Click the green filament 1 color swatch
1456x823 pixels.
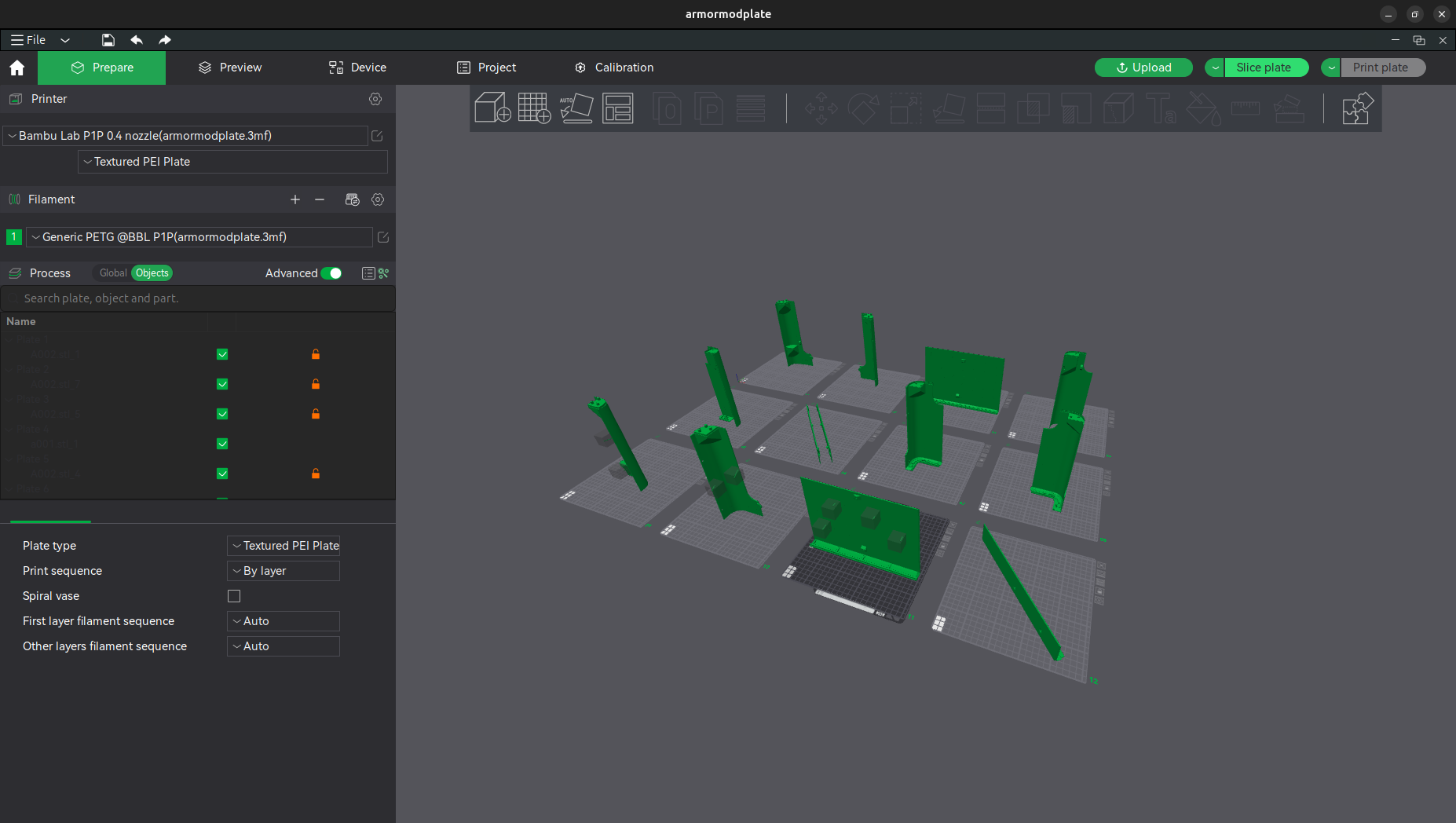13,236
